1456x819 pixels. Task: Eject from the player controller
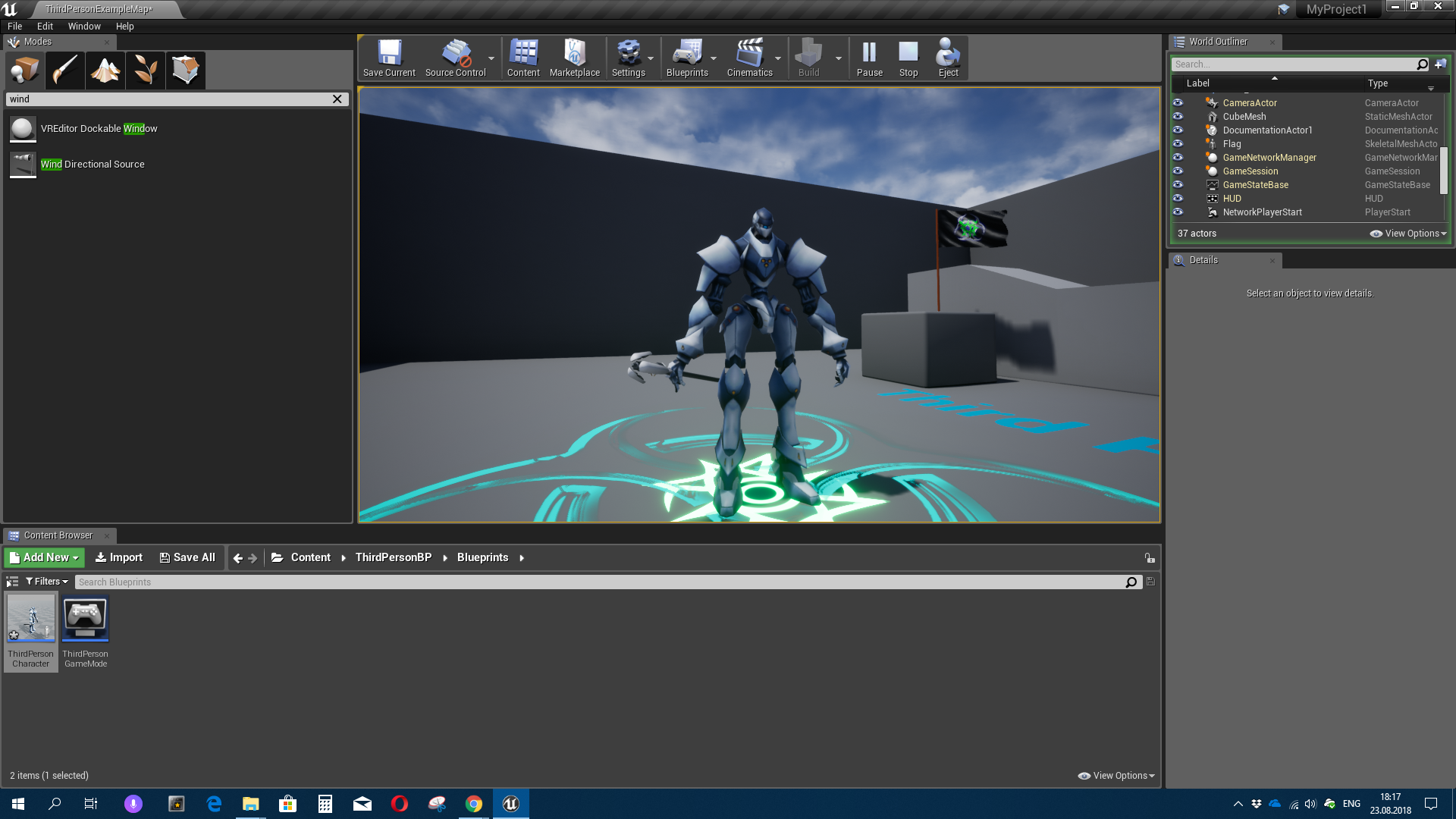coord(948,58)
